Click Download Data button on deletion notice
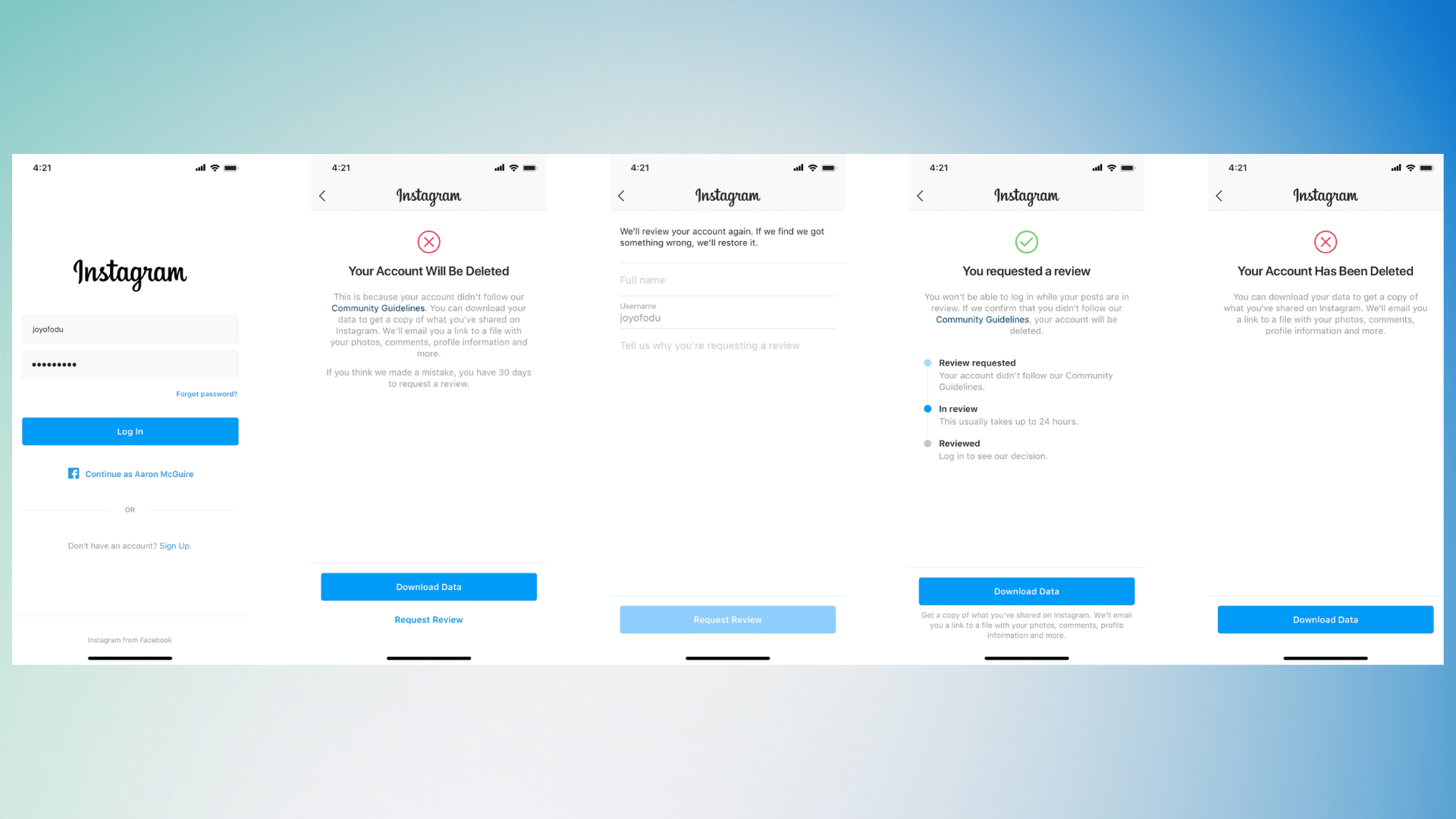 428,586
